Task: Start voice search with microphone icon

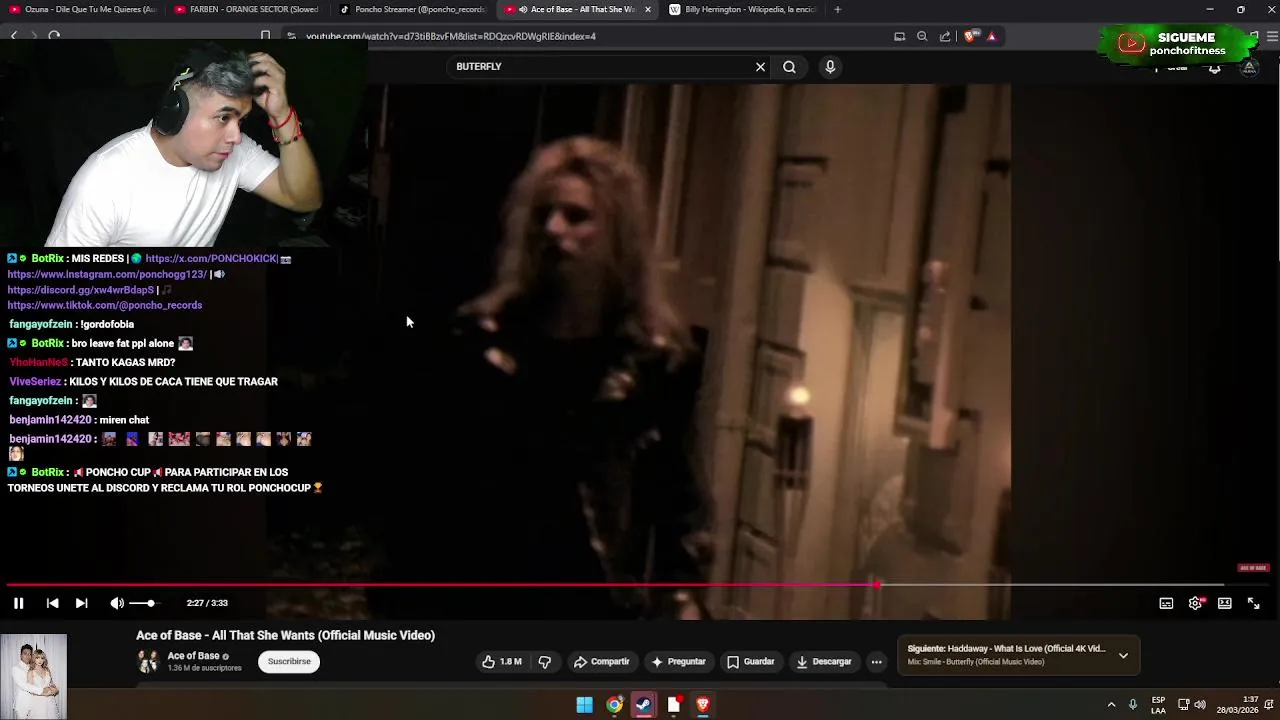Action: tap(830, 67)
